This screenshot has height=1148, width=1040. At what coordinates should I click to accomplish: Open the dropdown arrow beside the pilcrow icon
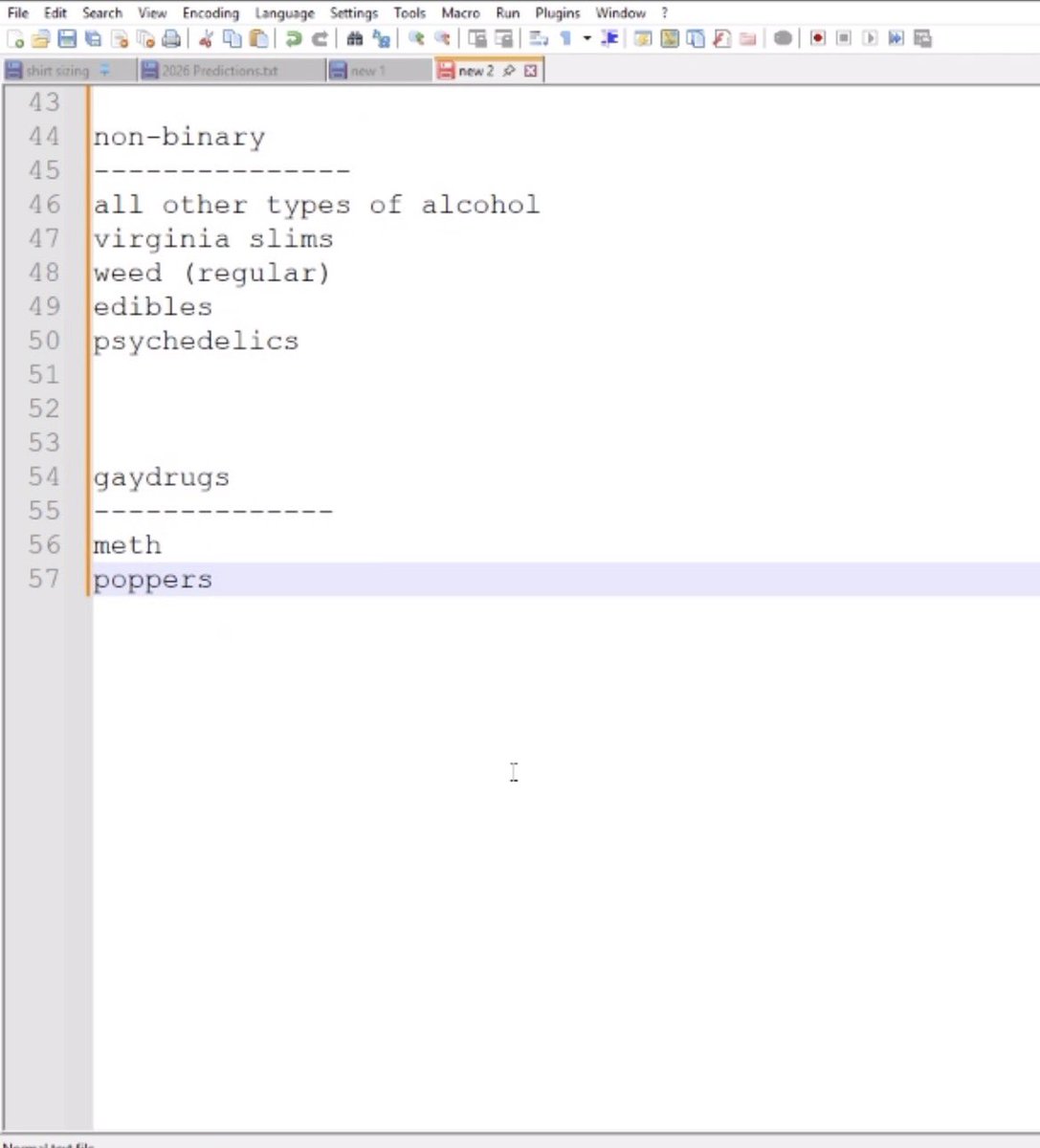(587, 39)
